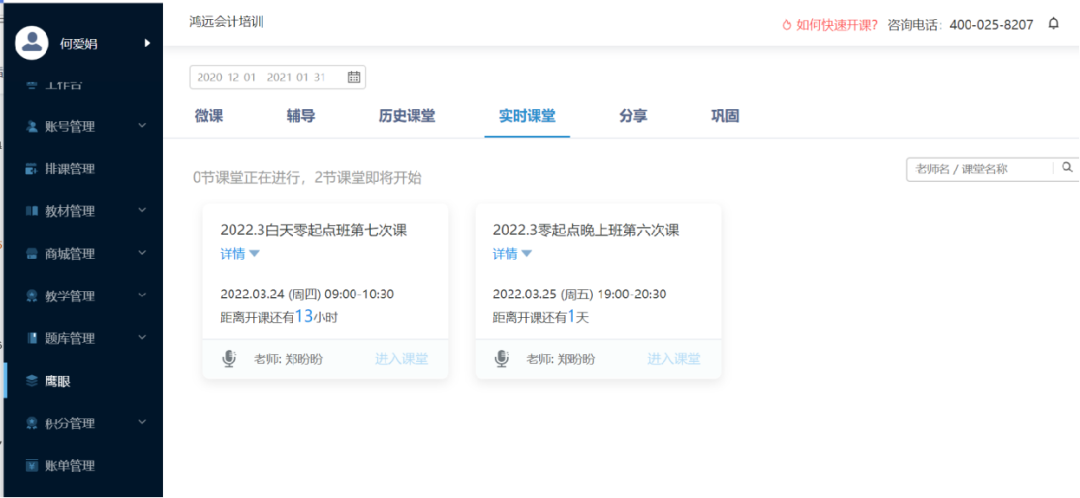Click the title 2022.3白天零起点班第七次课
Viewport: 1080px width, 498px height.
click(313, 230)
